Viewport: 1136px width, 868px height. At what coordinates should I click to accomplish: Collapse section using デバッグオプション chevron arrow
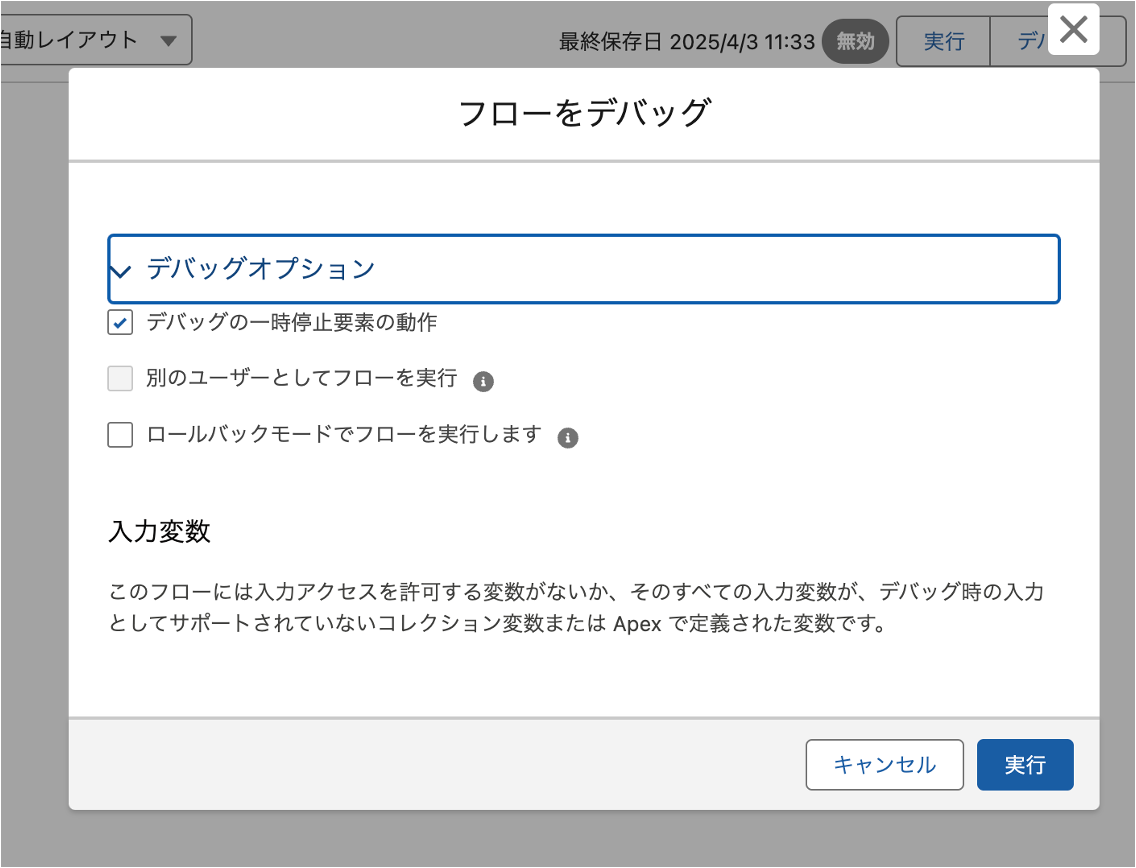click(x=121, y=271)
